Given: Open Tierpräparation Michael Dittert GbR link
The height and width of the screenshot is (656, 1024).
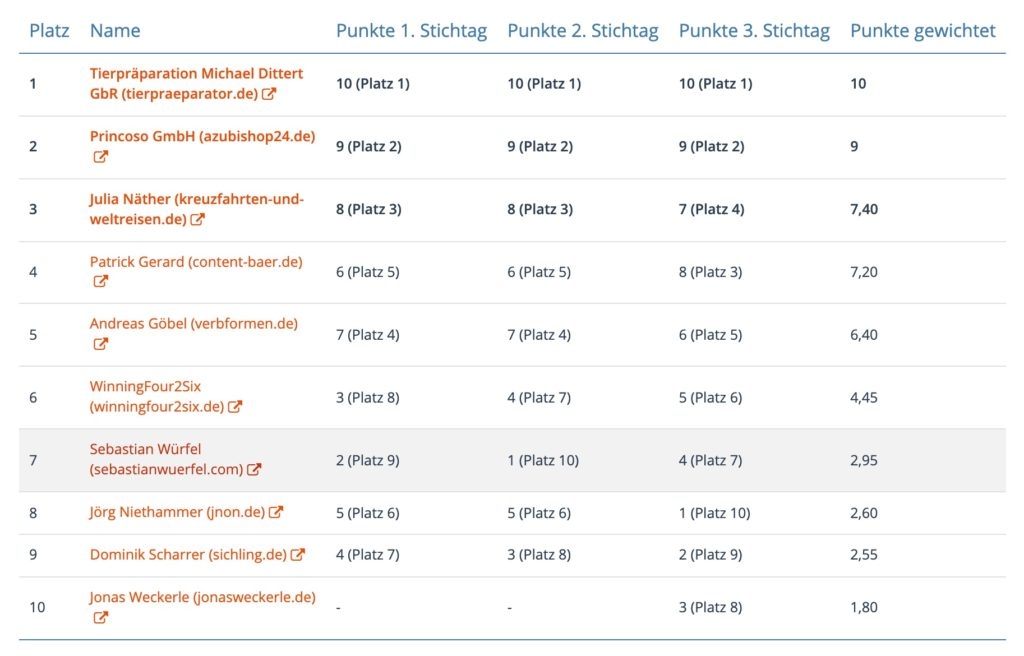Looking at the screenshot, I should [196, 84].
